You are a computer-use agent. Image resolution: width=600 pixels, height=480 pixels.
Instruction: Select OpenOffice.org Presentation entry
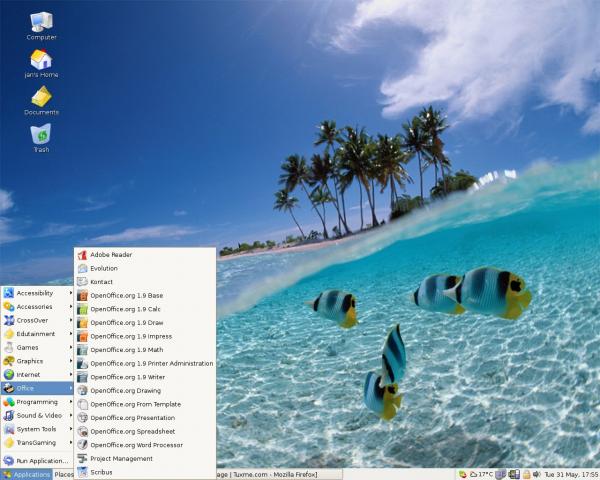pos(145,418)
